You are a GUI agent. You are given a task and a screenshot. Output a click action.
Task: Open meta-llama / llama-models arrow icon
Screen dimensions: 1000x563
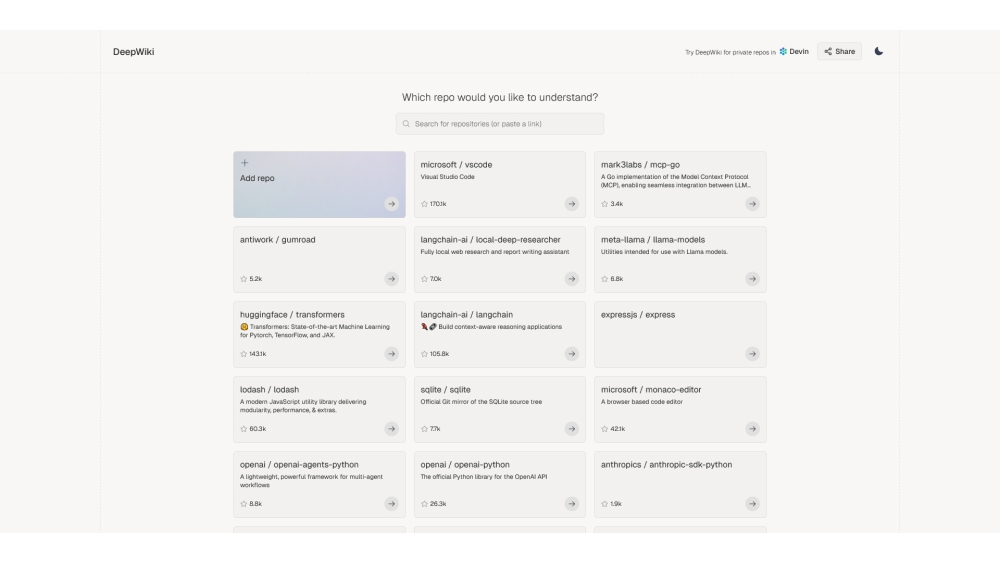tap(752, 279)
